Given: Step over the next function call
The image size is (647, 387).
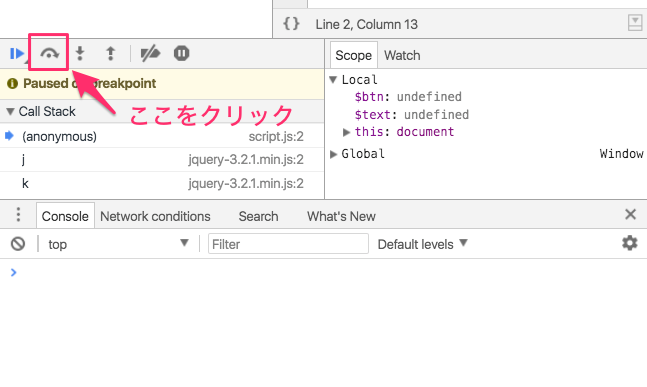Looking at the screenshot, I should 49,54.
